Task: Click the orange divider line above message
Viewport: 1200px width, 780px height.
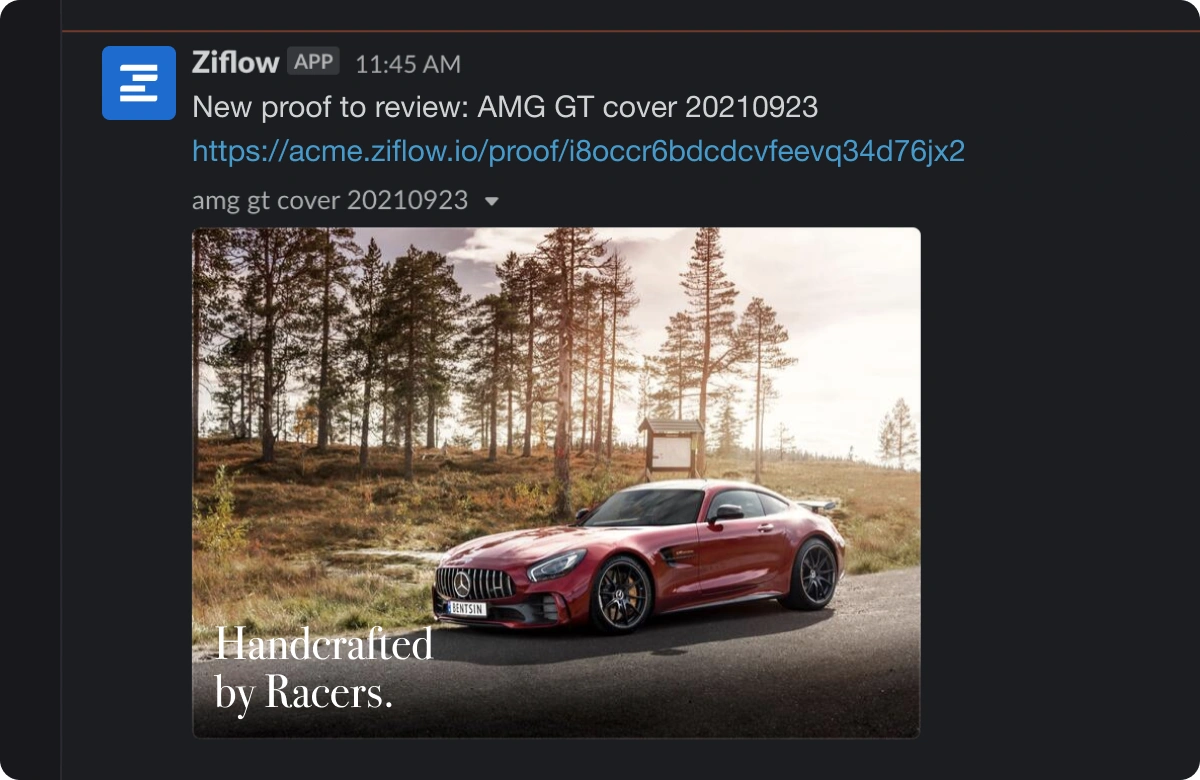Action: point(630,32)
